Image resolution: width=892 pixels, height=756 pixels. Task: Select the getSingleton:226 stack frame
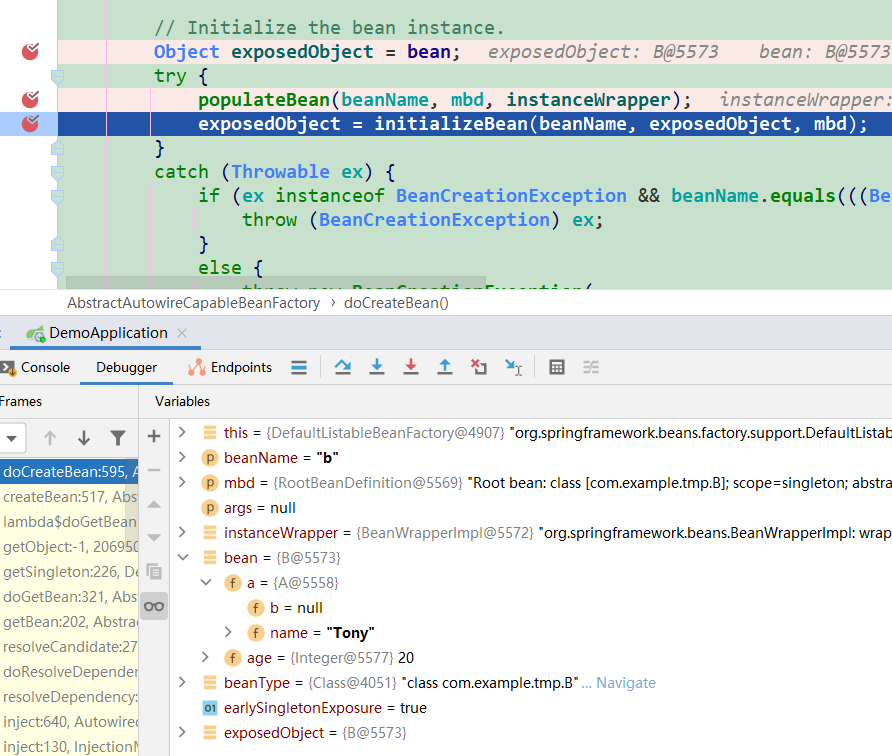pos(69,572)
